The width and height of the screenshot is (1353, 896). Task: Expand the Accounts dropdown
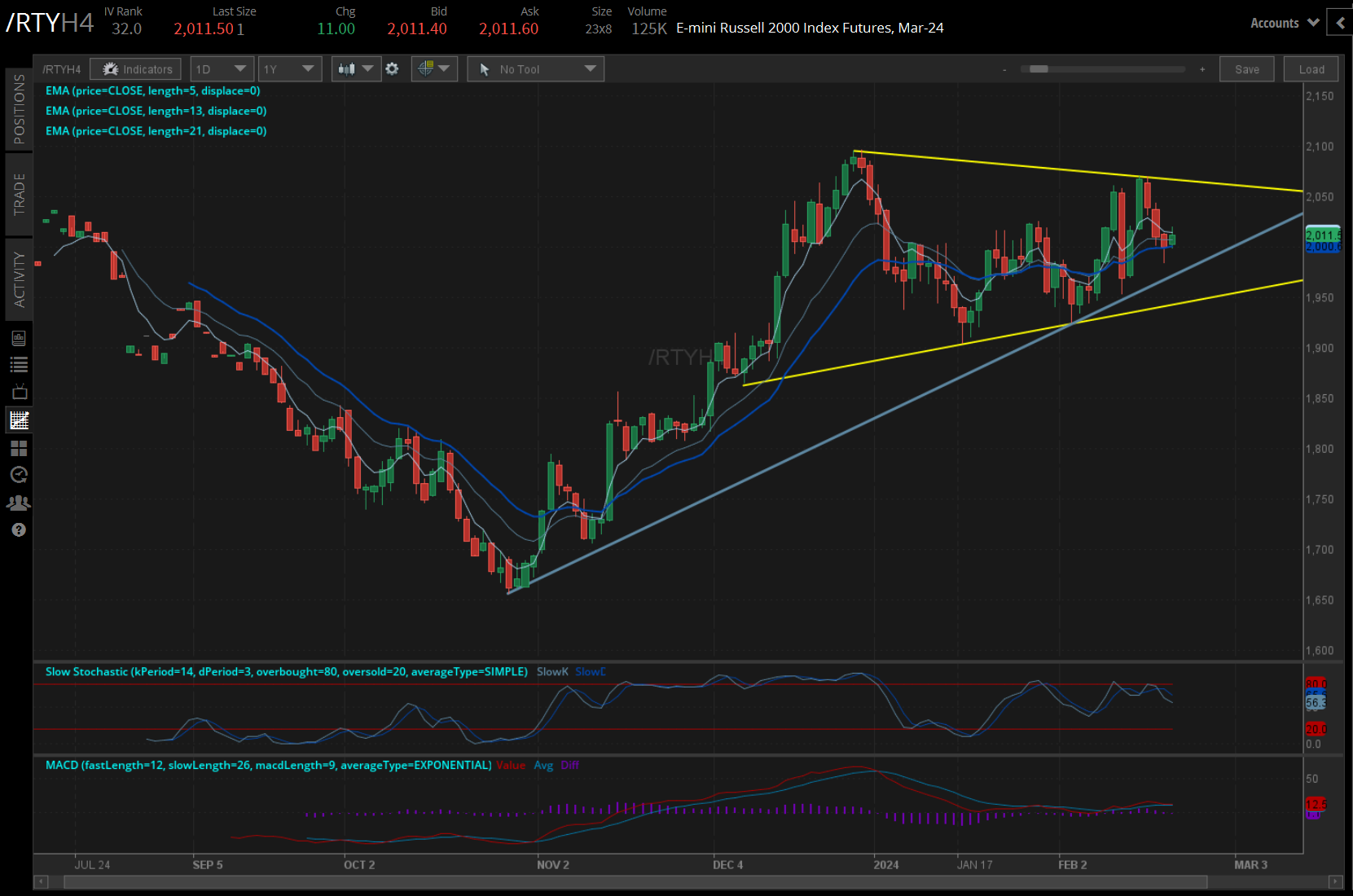tap(1284, 23)
